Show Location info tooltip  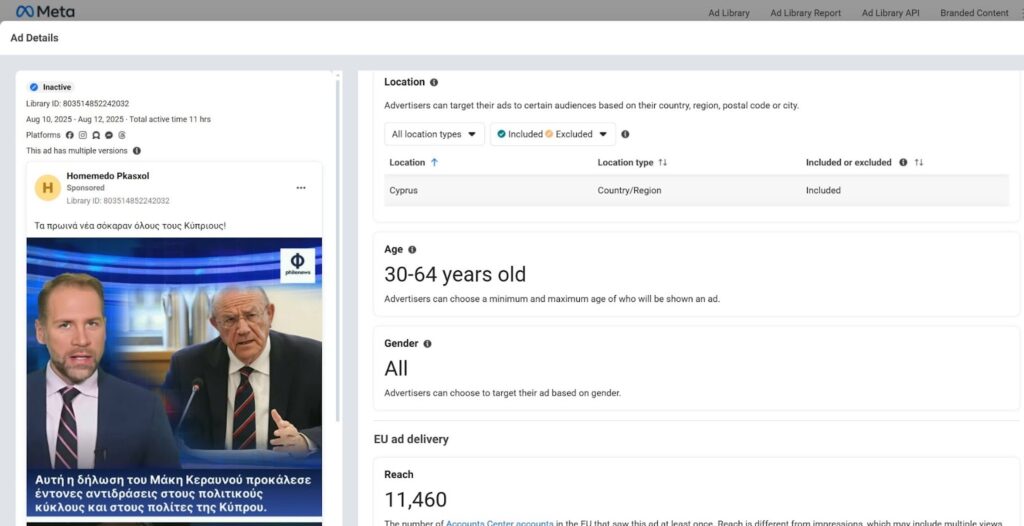coord(434,82)
